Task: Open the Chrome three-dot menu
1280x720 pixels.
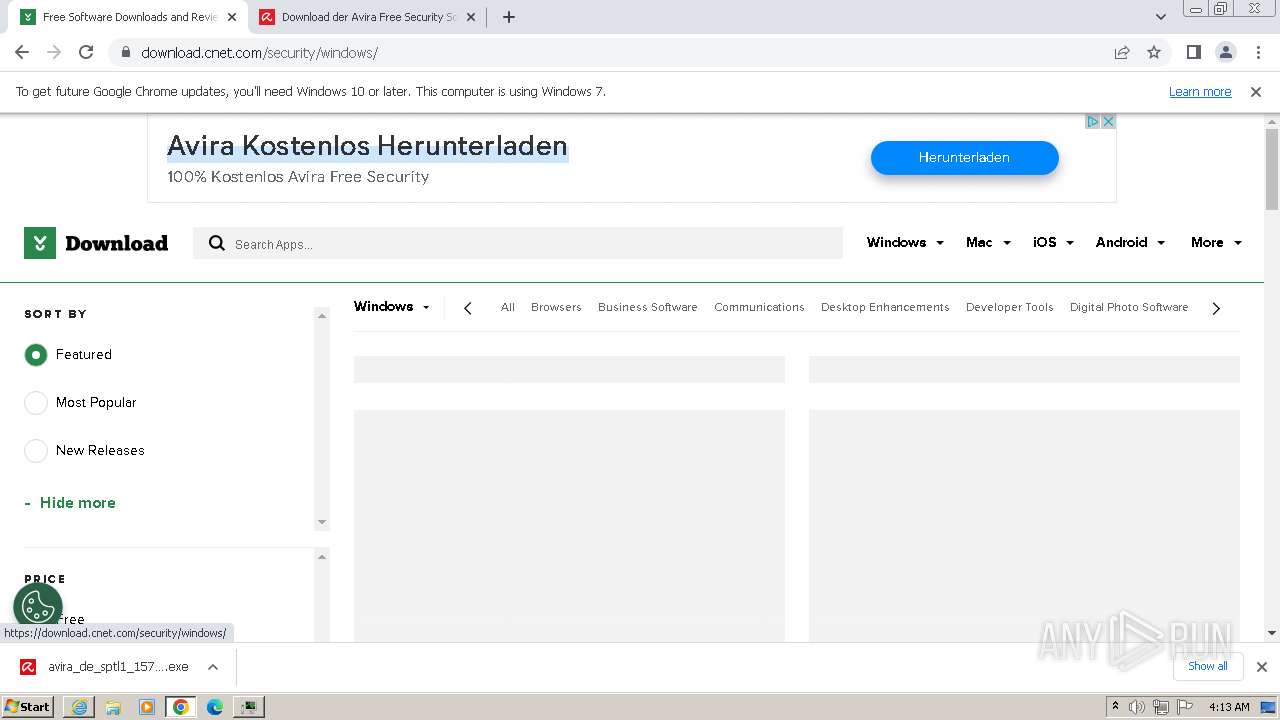Action: tap(1257, 52)
